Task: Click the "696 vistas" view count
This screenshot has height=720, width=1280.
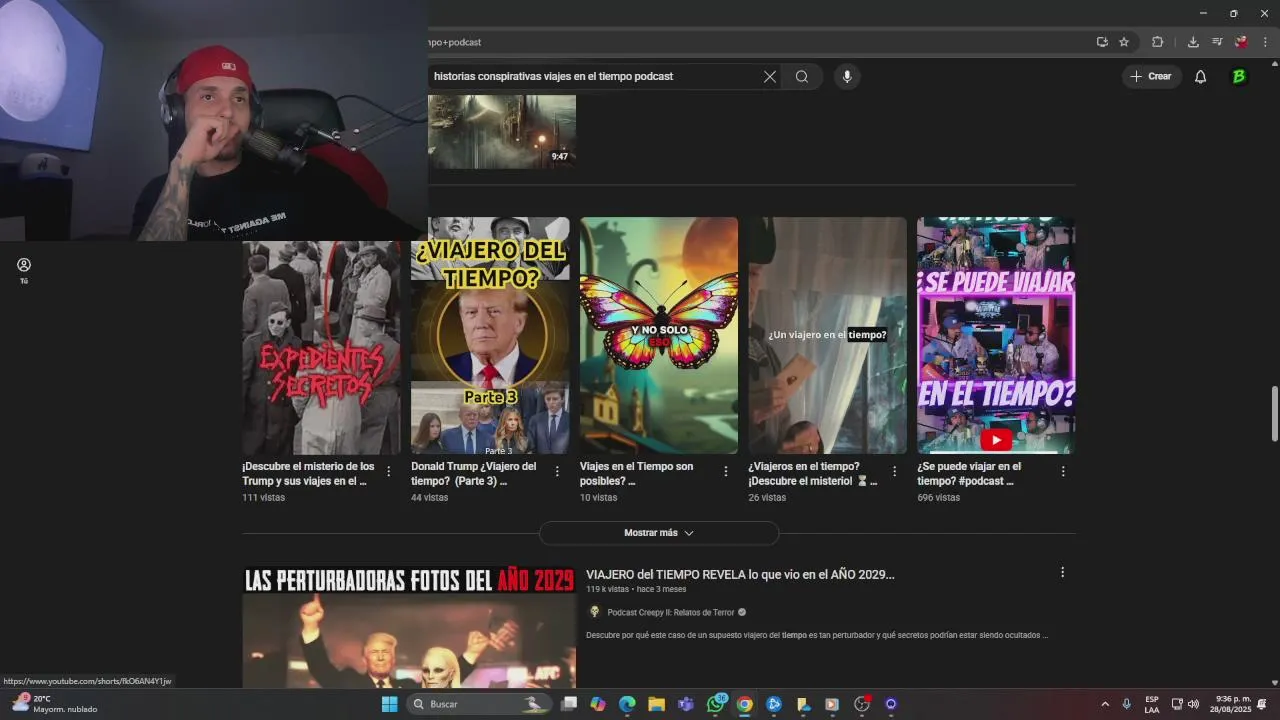Action: tap(937, 497)
